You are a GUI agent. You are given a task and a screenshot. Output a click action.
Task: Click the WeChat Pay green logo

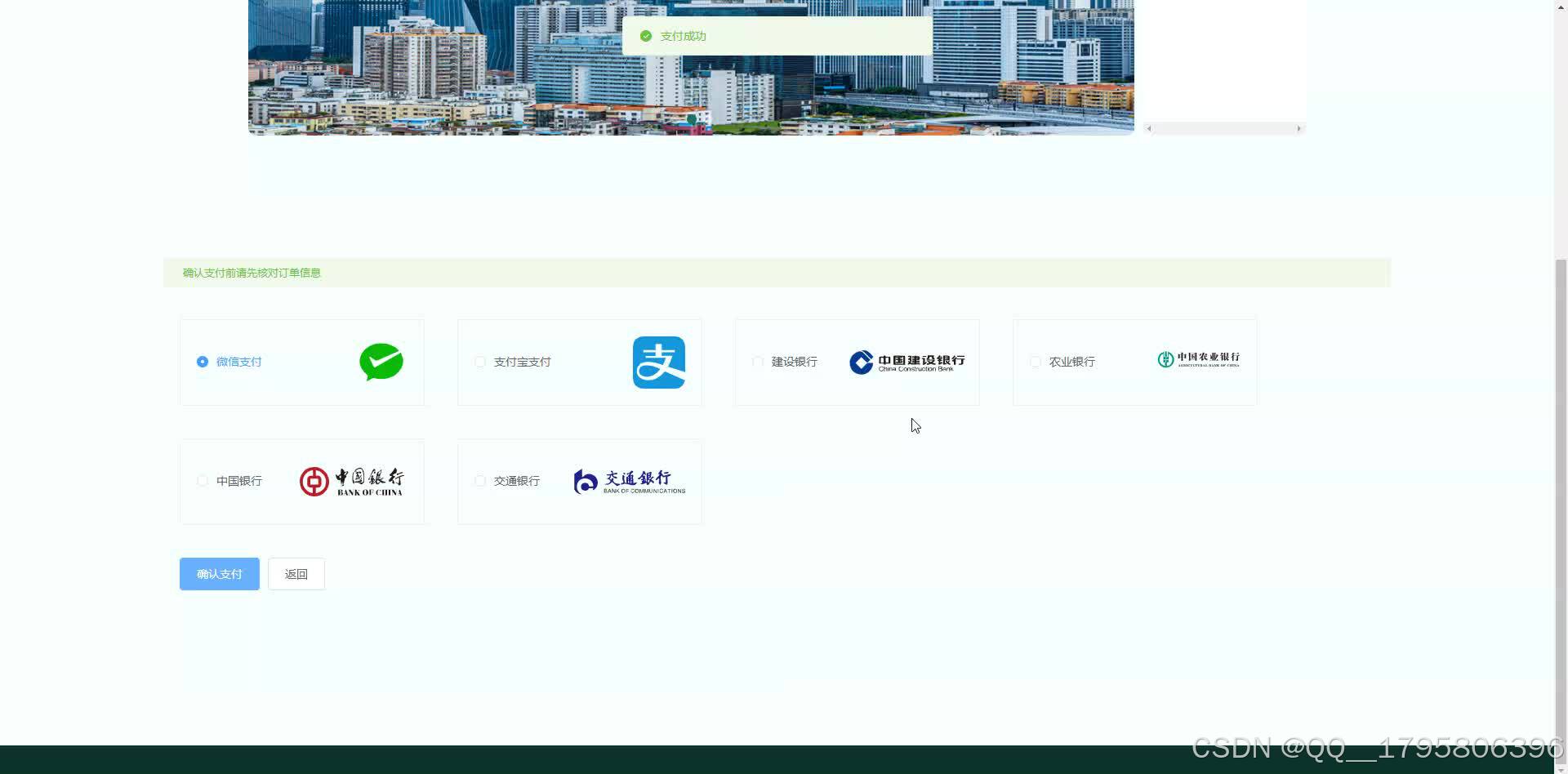[381, 362]
